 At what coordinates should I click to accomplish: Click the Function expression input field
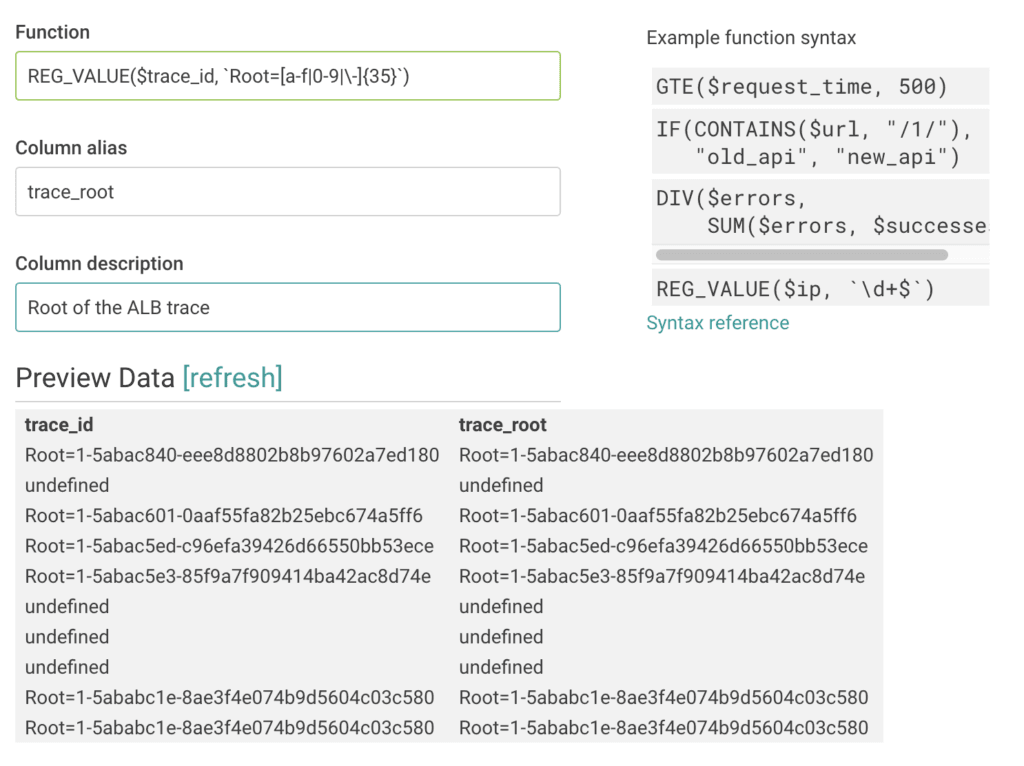[x=287, y=76]
